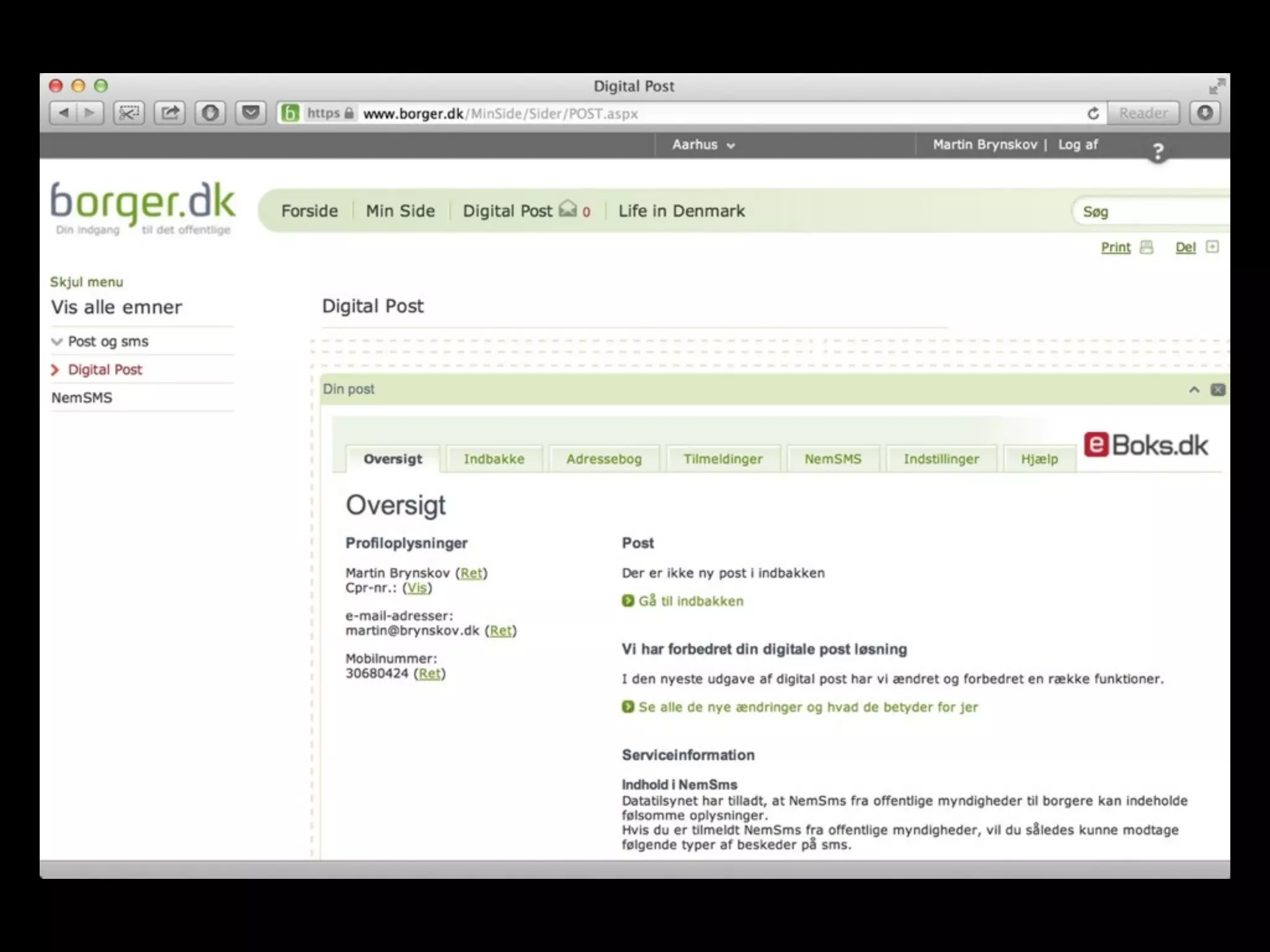Click the printer icon next to Print
This screenshot has width=1270, height=952.
(1147, 247)
